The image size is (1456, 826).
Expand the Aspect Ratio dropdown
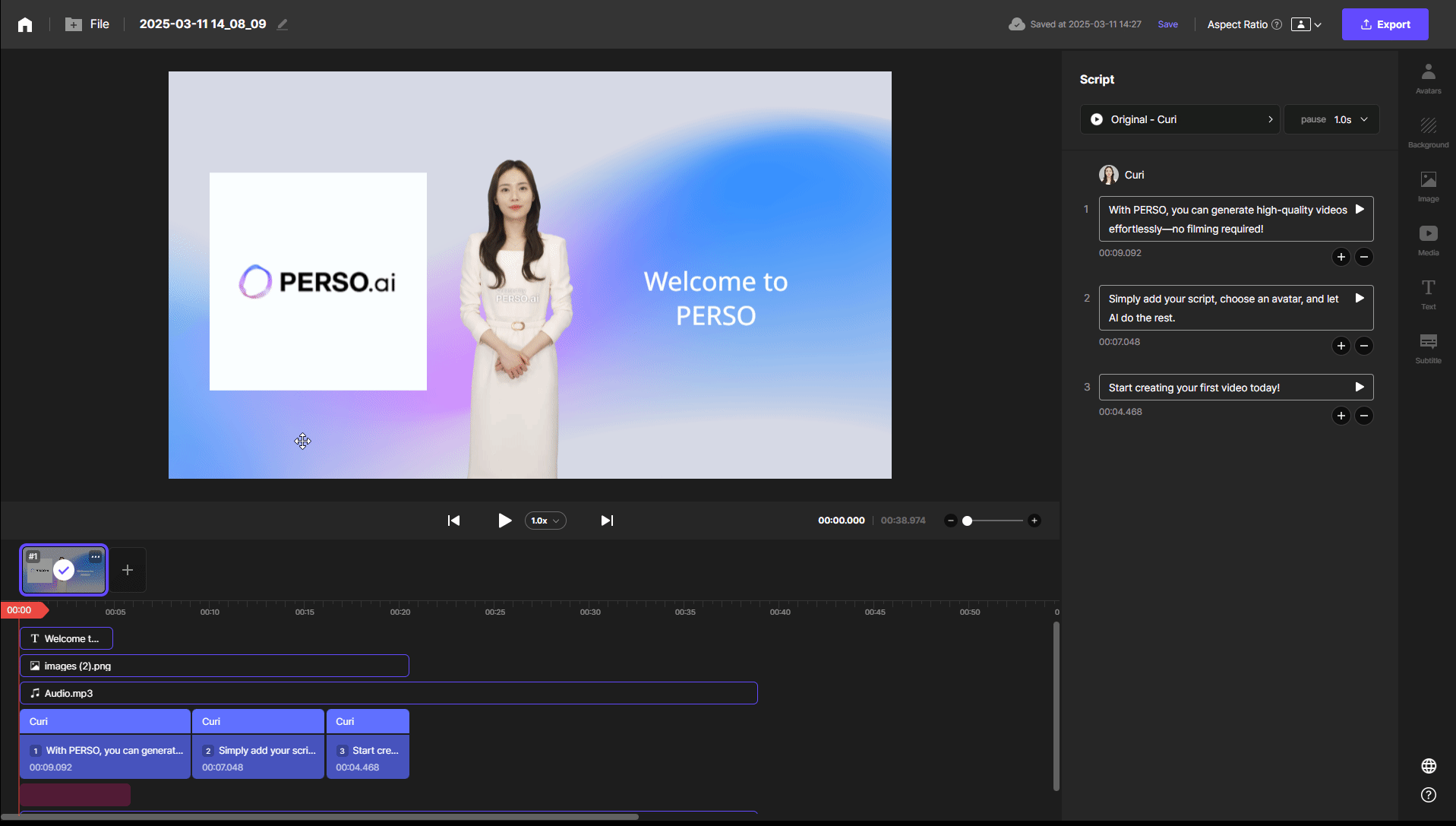coord(1306,24)
